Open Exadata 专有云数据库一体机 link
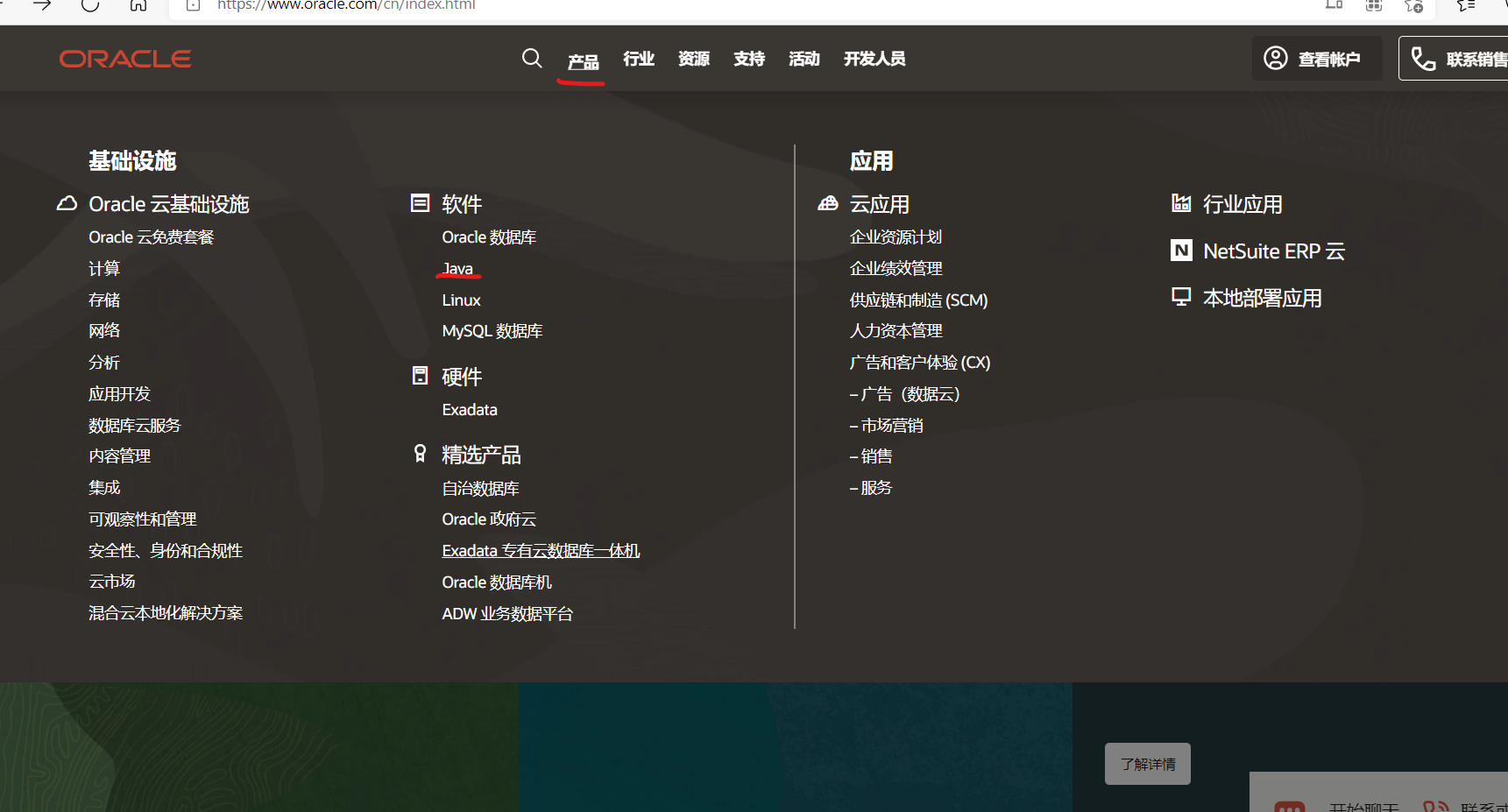The image size is (1508, 812). (541, 551)
